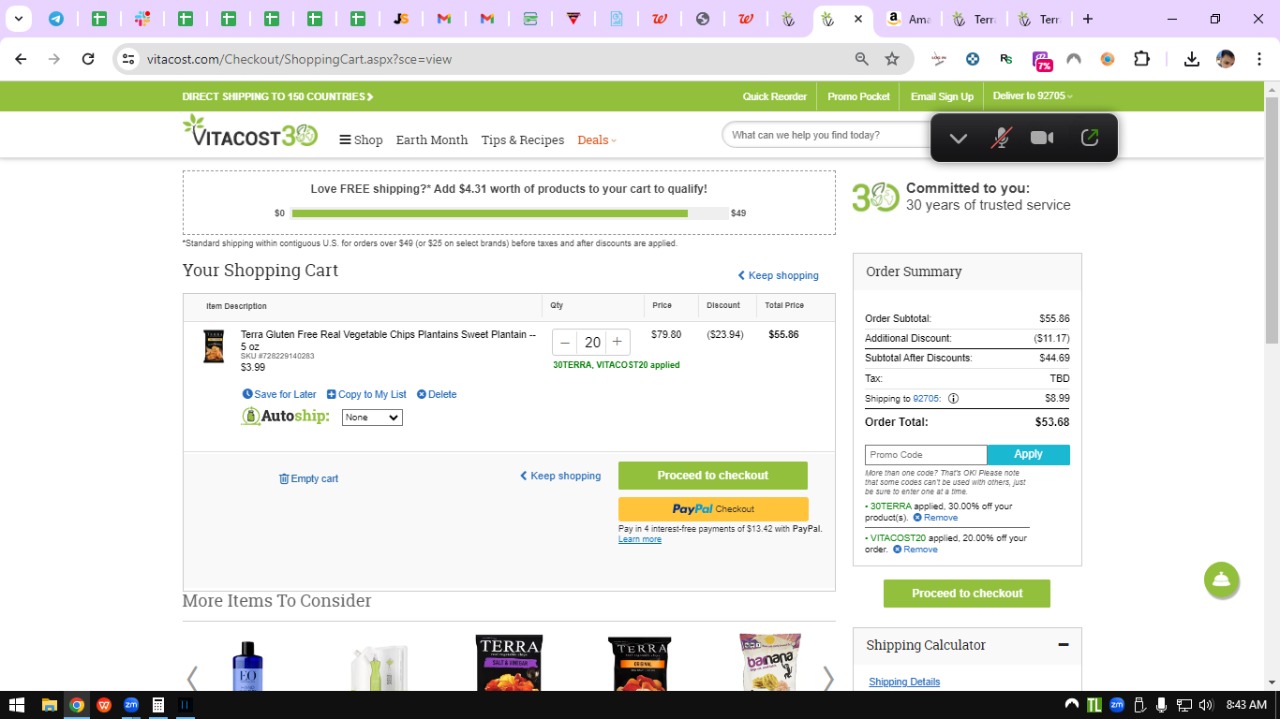The image size is (1280, 719).
Task: Open a new browser tab
Action: (x=1088, y=19)
